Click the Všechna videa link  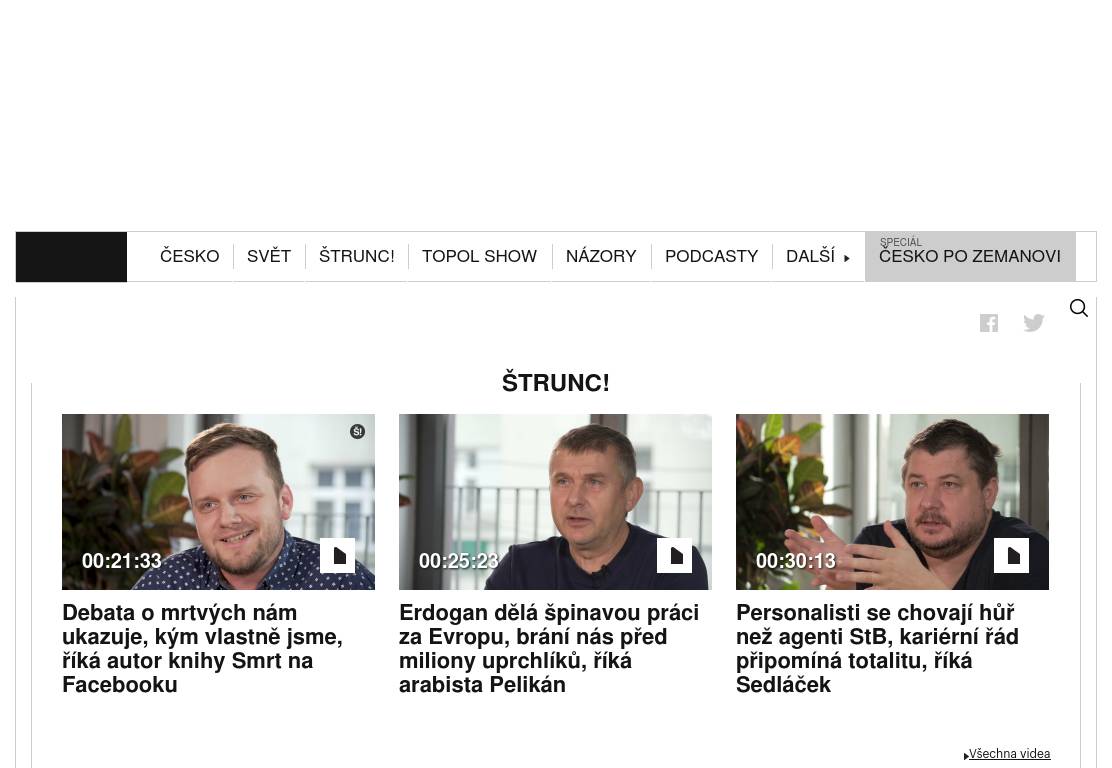tap(1008, 754)
